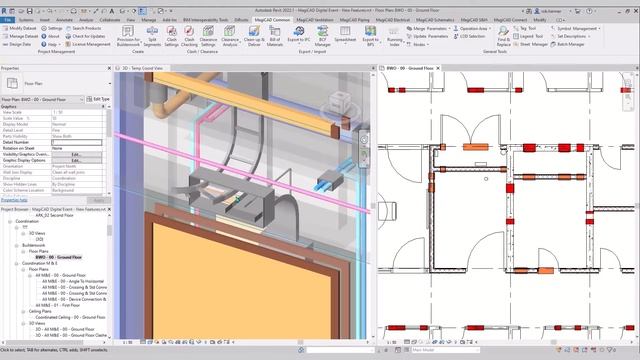Switch to the Systems ribbon tab
640x360 pixels.
26,20
